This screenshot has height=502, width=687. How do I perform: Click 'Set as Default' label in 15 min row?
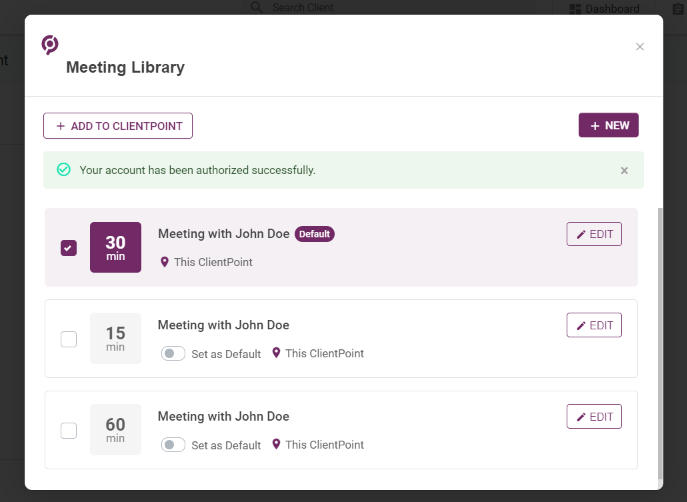(x=226, y=354)
